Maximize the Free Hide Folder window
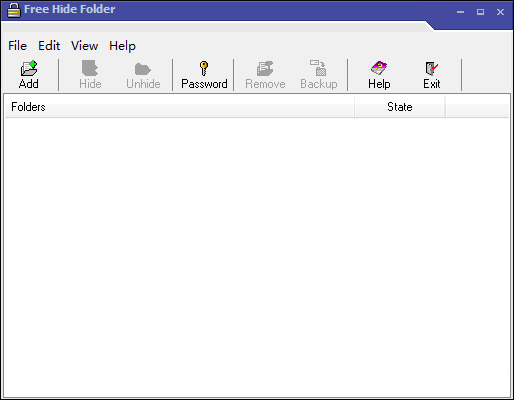The image size is (514, 400). click(480, 12)
